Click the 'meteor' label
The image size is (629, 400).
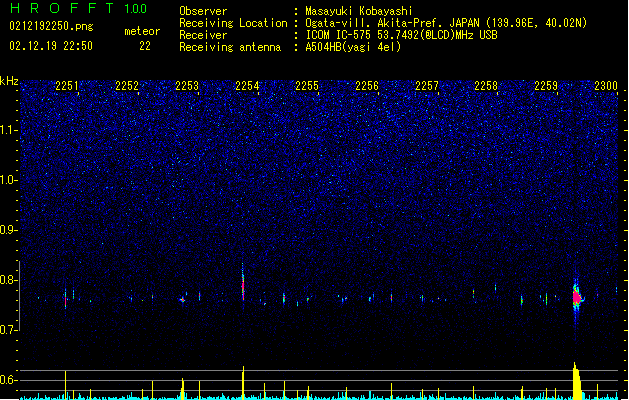pos(142,31)
